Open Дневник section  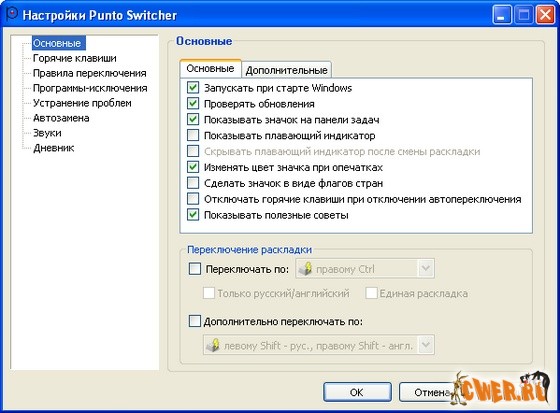(54, 148)
